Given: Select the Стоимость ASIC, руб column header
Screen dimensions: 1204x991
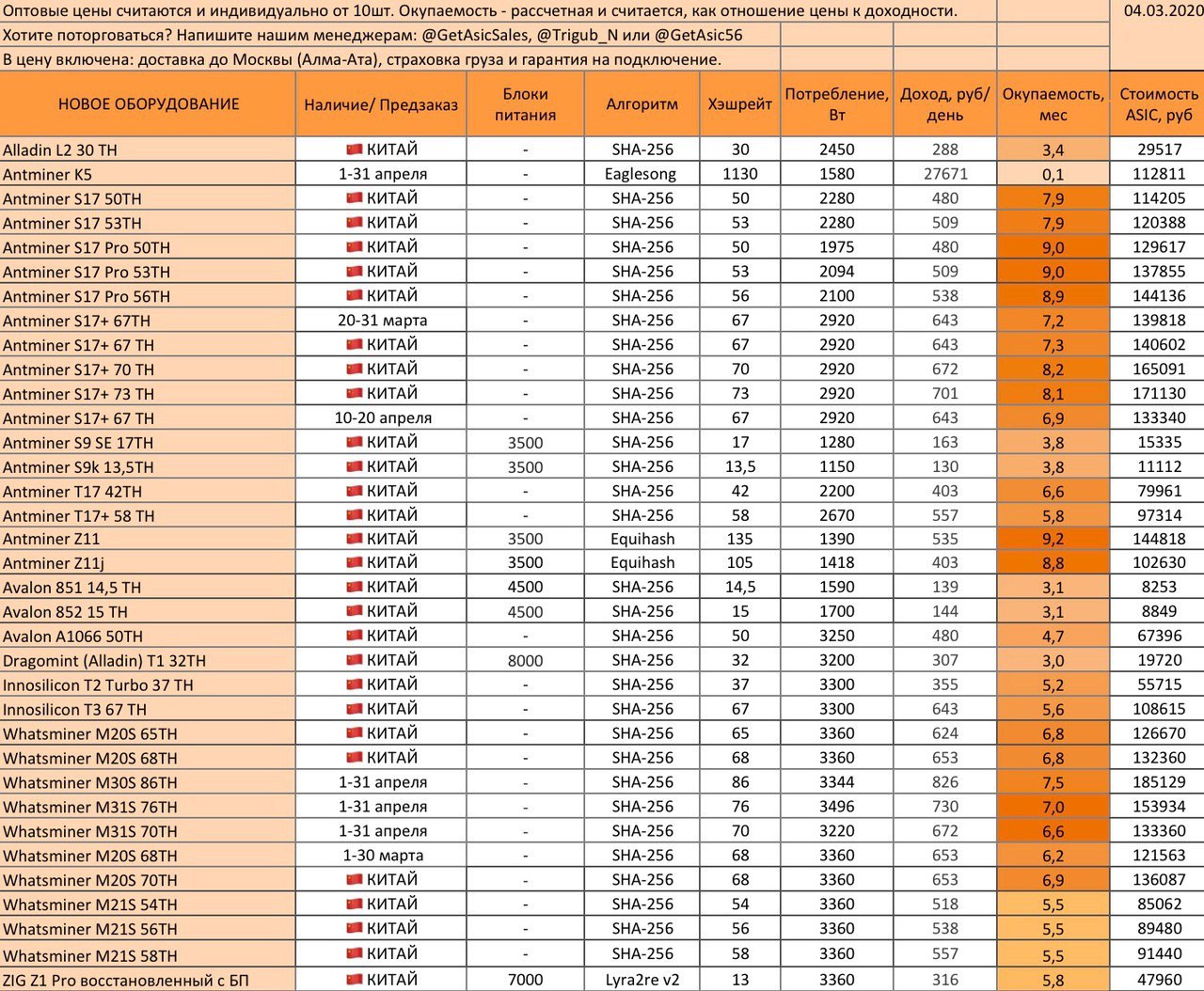Looking at the screenshot, I should point(1158,104).
